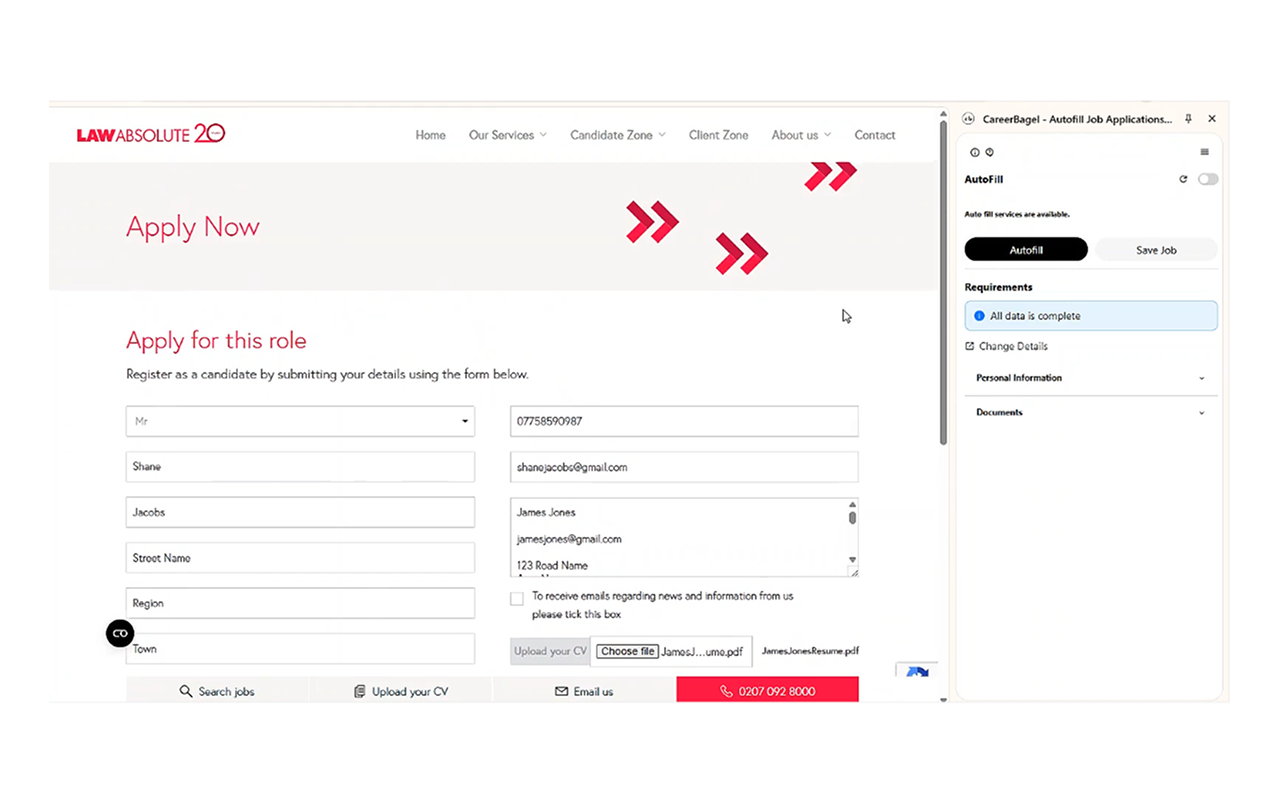Expand the Candidate Zone menu
This screenshot has height=800, width=1280.
coord(618,135)
